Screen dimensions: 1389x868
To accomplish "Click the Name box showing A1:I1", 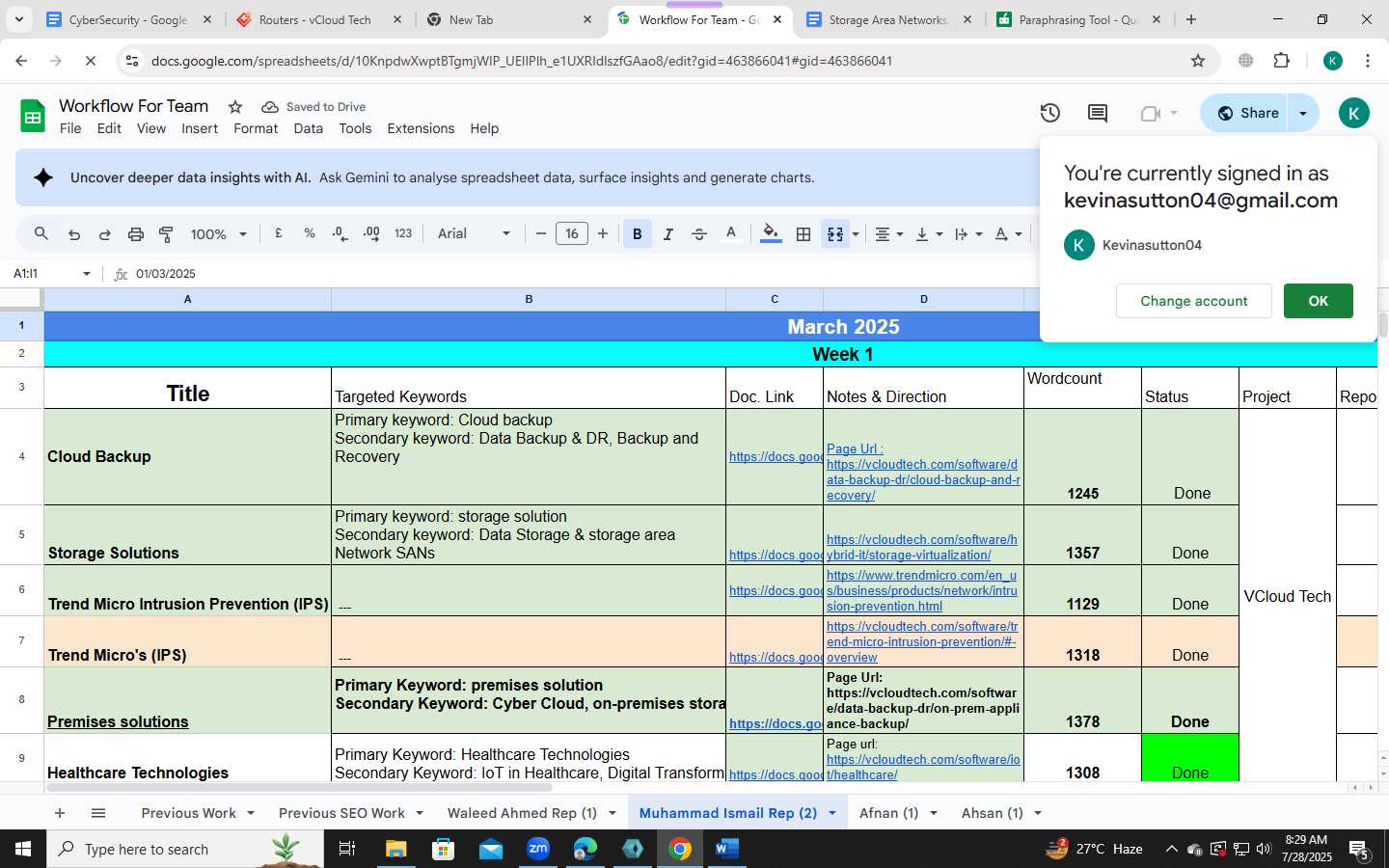I will pyautogui.click(x=51, y=274).
